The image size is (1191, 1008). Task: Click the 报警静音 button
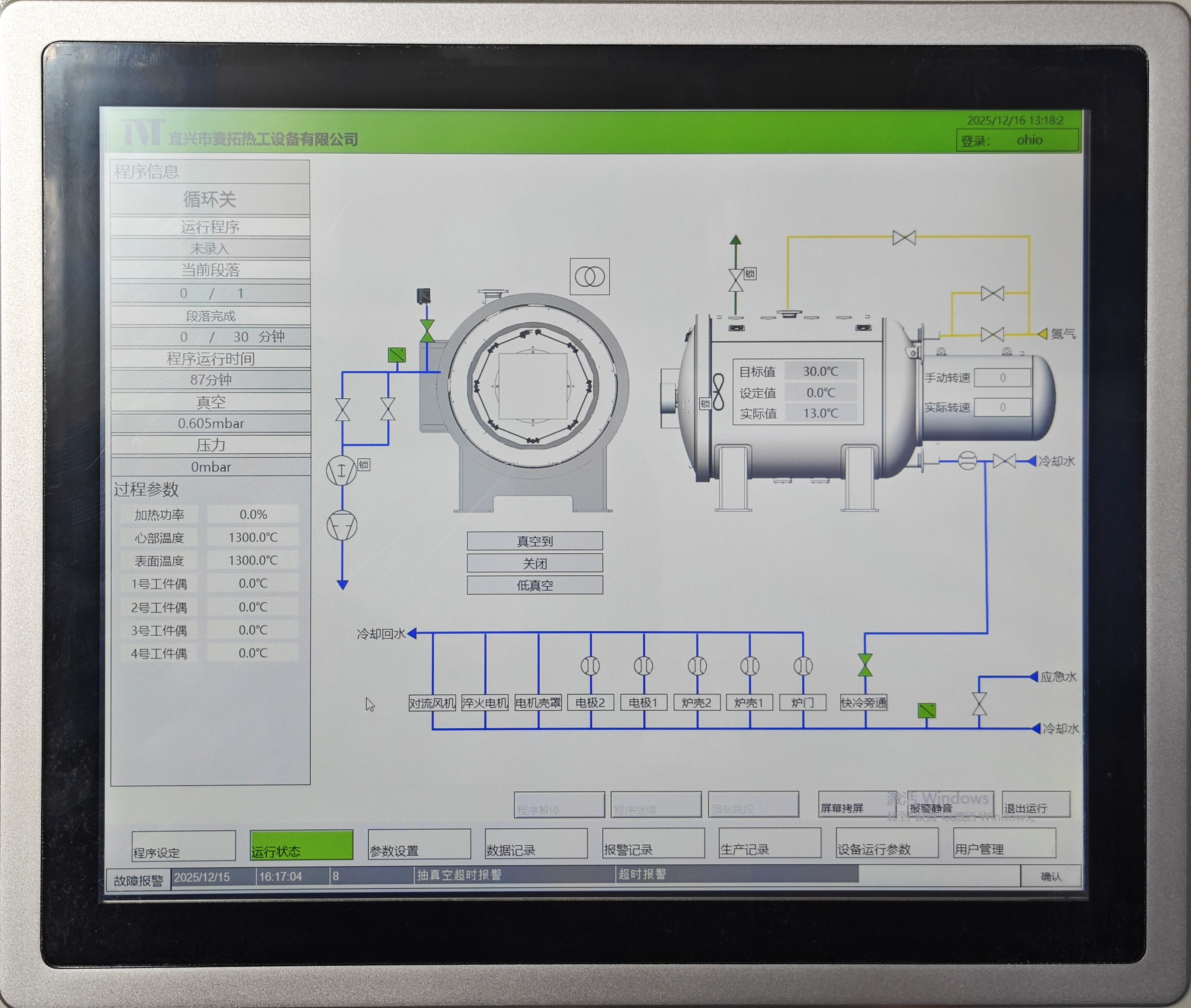950,804
